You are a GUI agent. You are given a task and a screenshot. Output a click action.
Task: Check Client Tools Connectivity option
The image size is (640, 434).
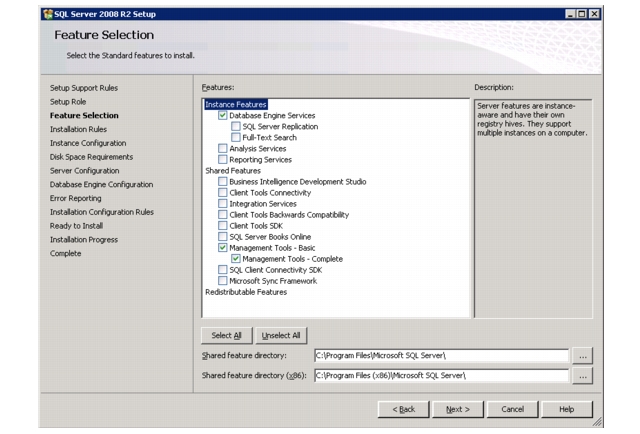click(222, 193)
